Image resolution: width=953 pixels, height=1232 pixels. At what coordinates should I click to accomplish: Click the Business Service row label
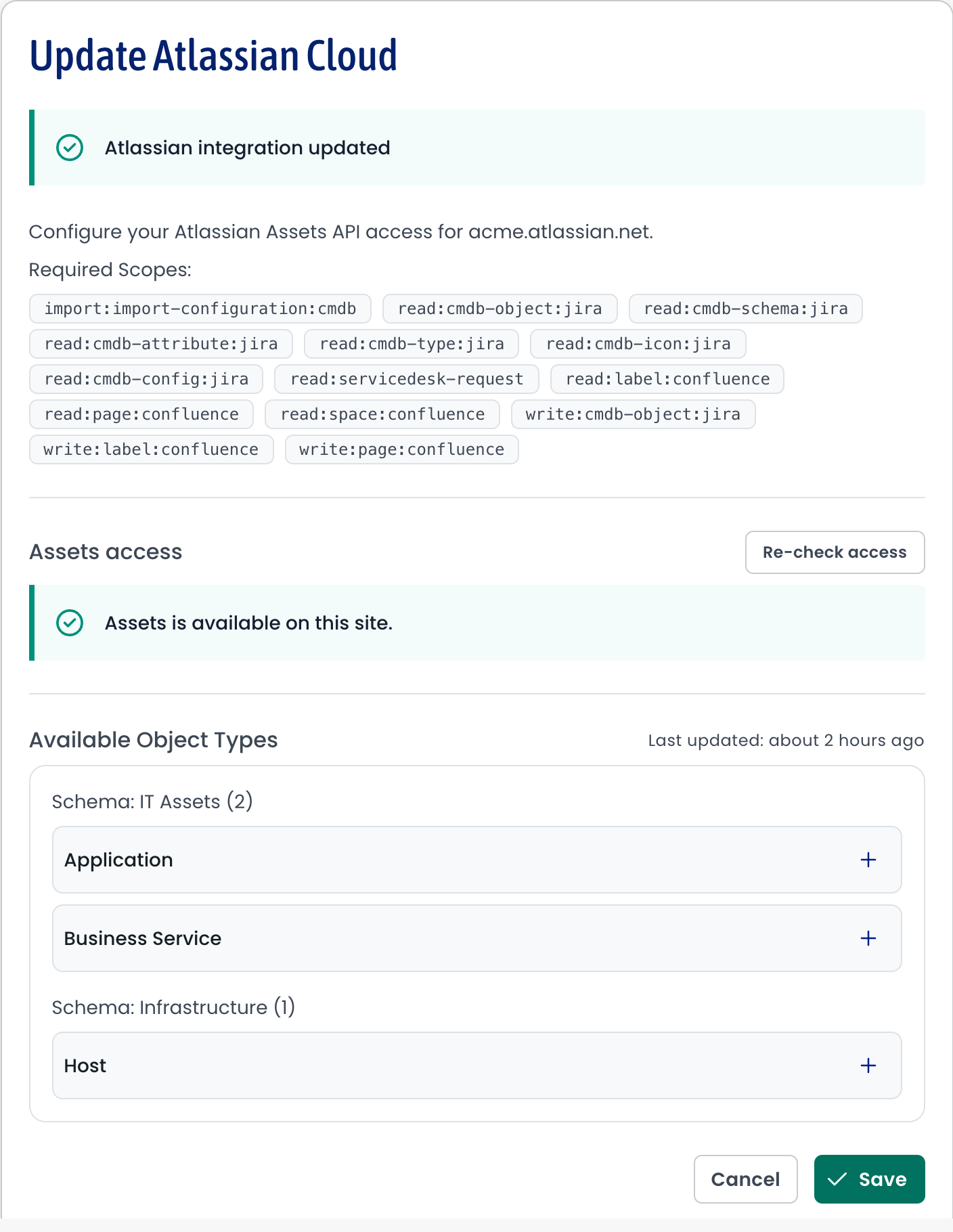coord(143,938)
